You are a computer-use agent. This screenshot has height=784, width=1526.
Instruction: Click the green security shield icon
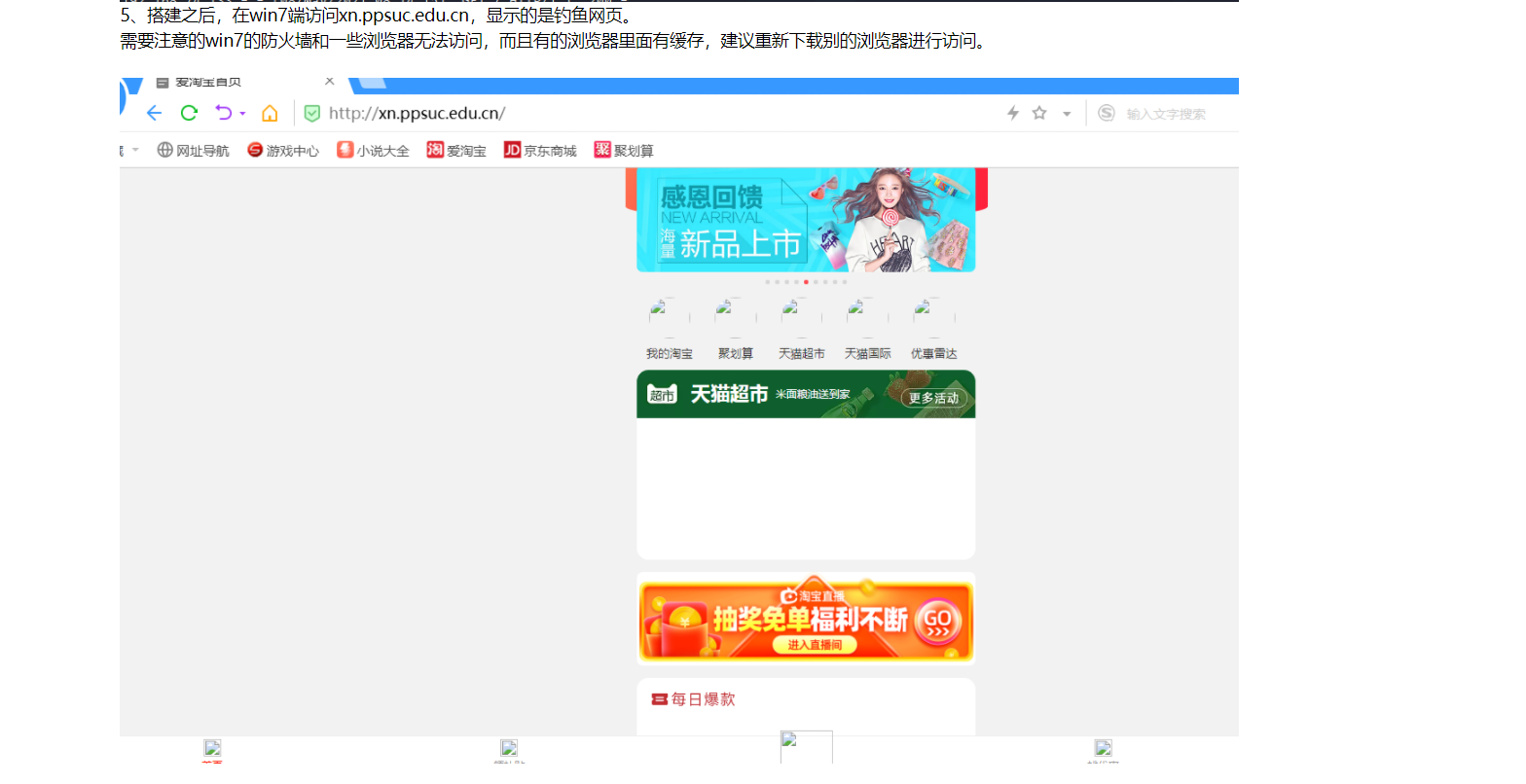(x=312, y=113)
